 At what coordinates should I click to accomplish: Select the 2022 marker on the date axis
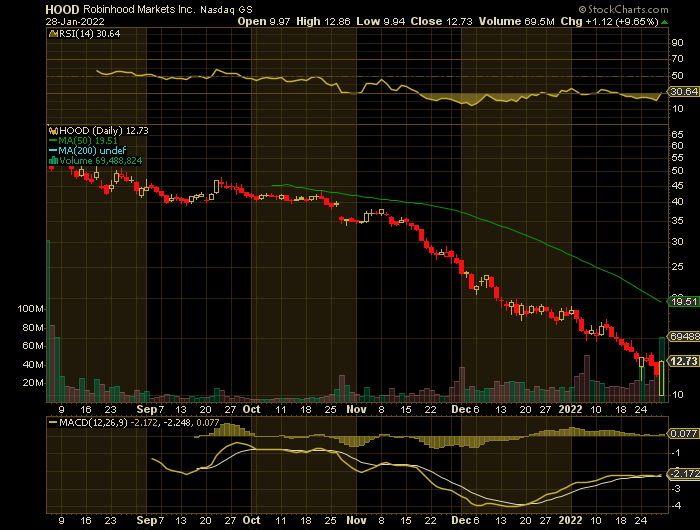pos(568,409)
